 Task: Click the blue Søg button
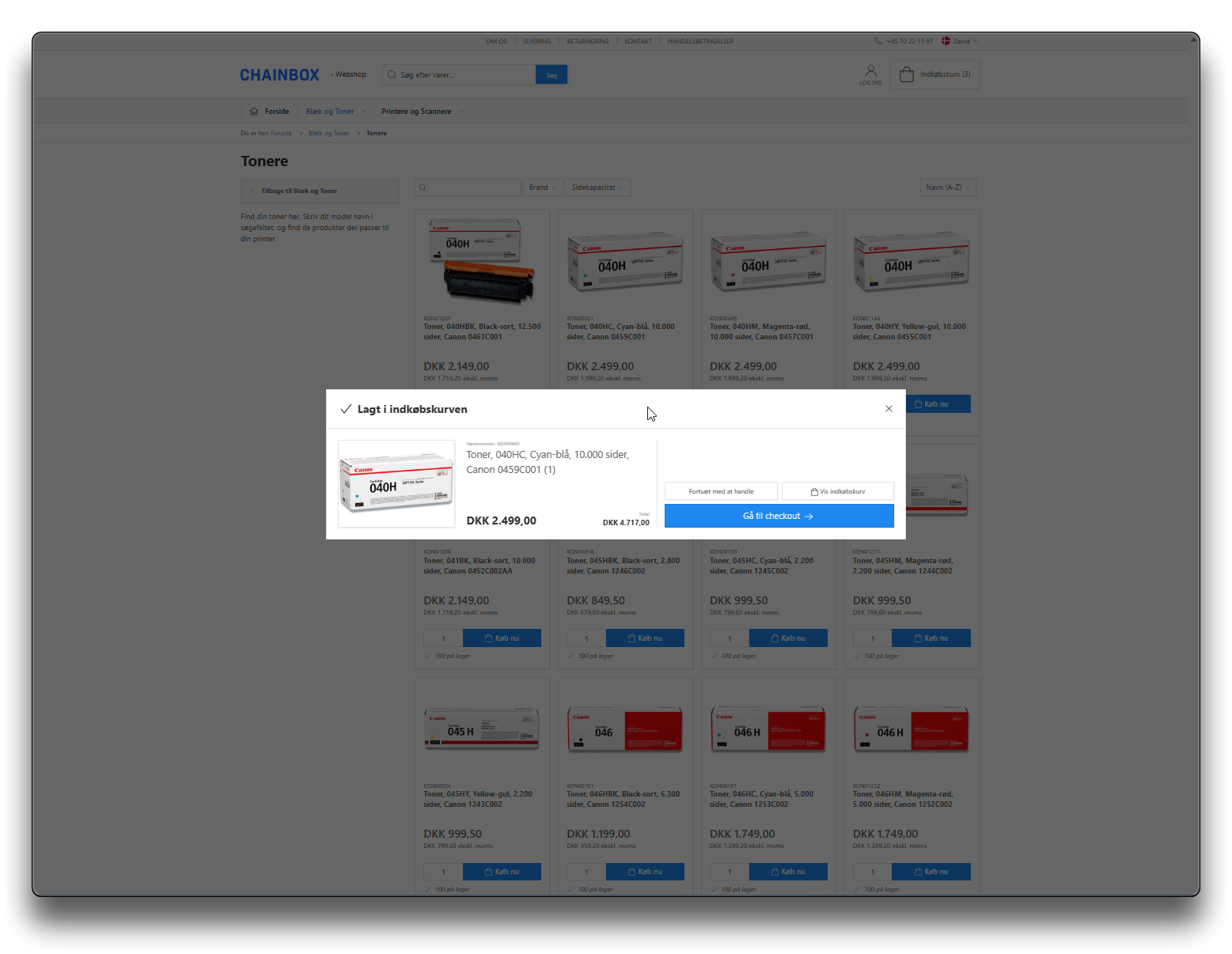pyautogui.click(x=552, y=75)
